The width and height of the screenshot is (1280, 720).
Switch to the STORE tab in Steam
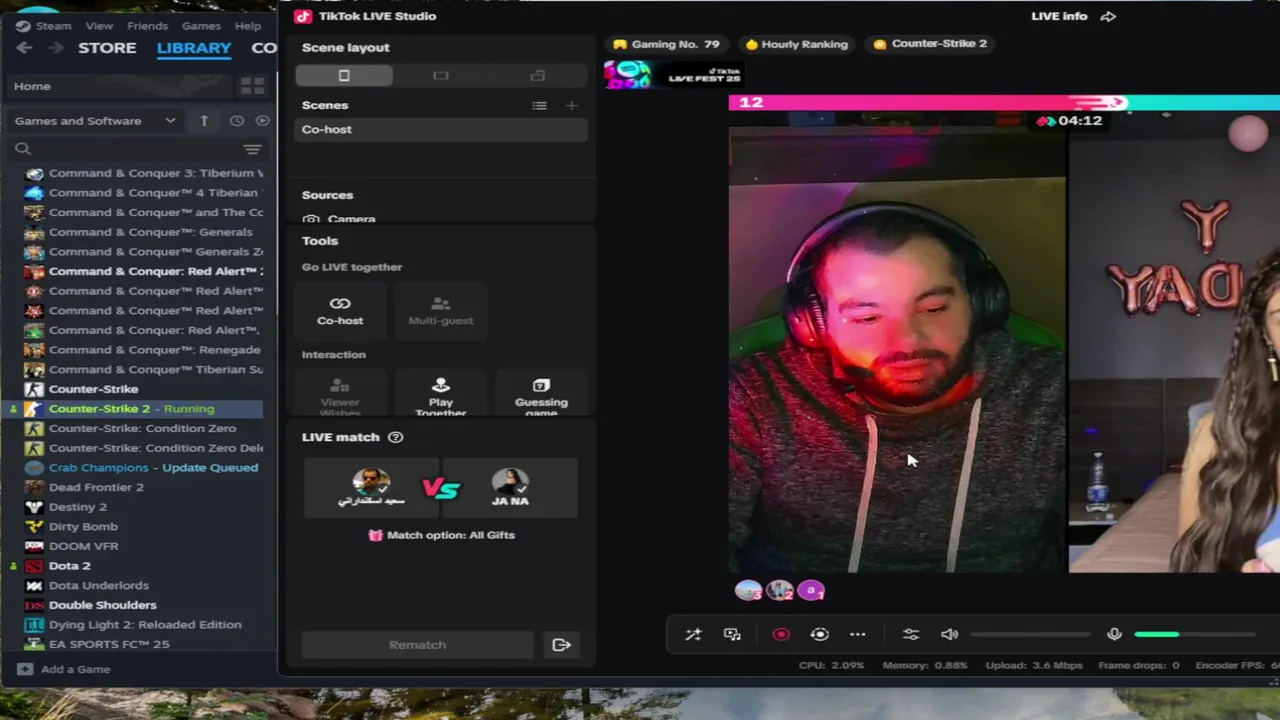pyautogui.click(x=107, y=48)
